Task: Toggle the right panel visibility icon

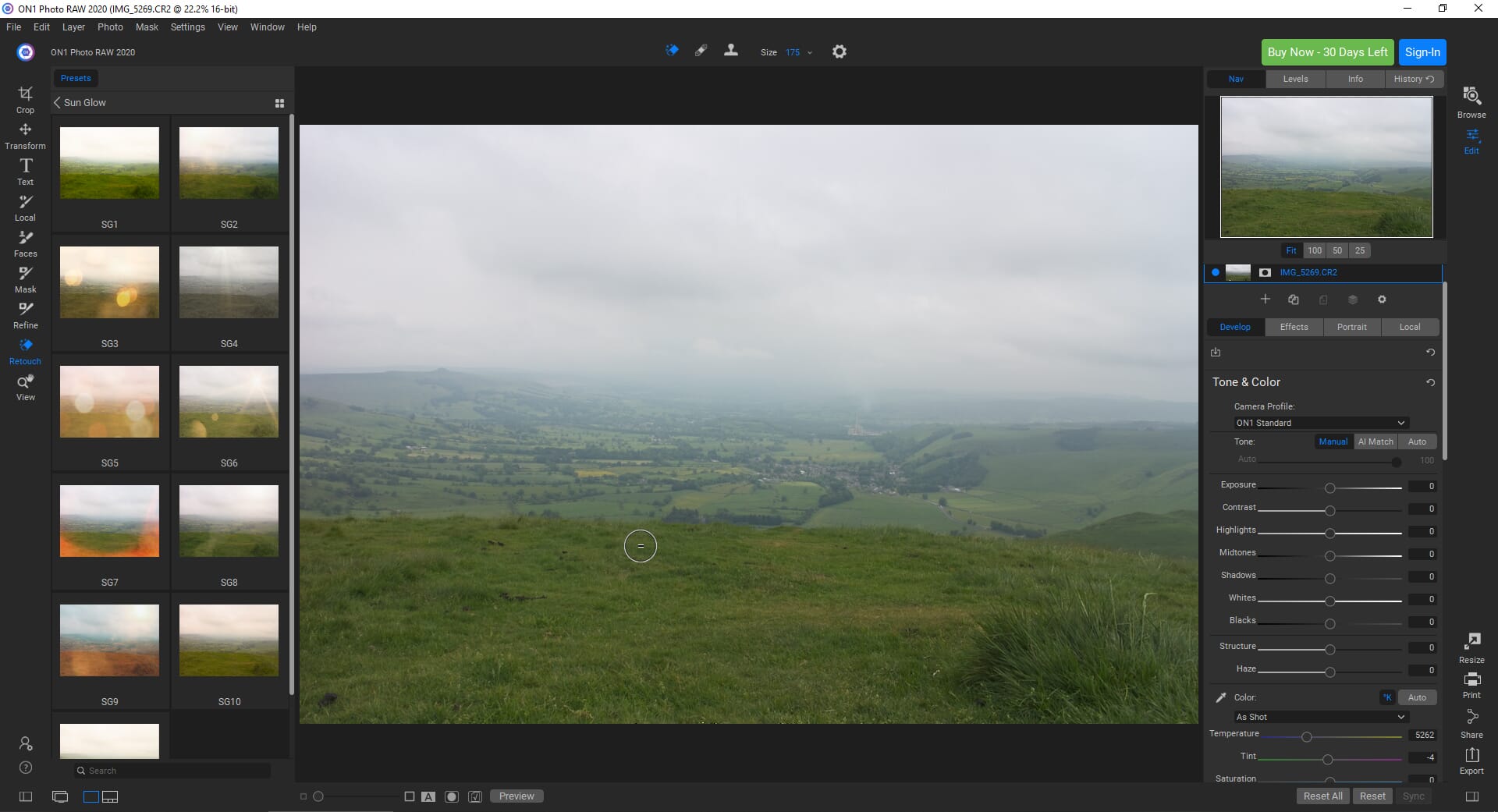Action: [1471, 796]
